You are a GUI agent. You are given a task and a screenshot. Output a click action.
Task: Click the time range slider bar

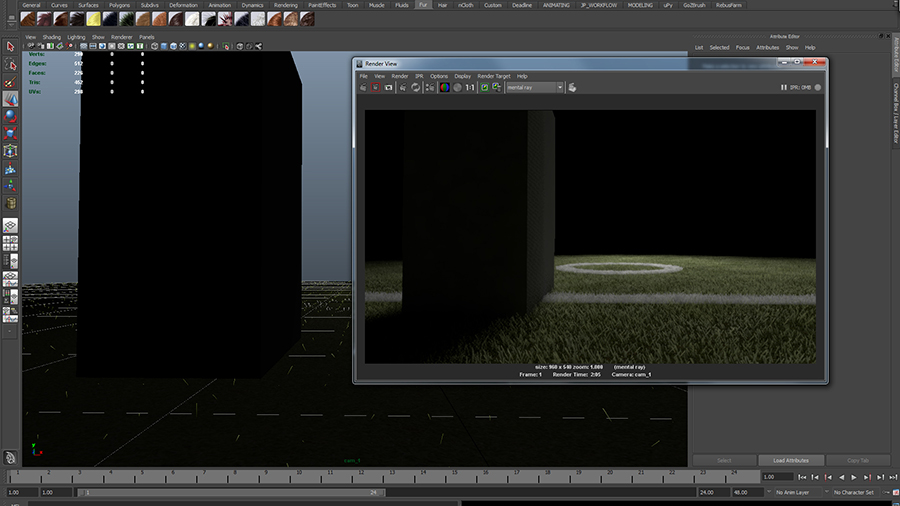coord(230,492)
